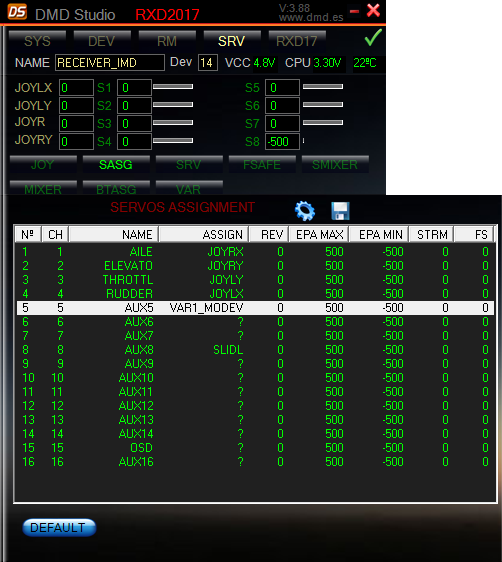Select the THROTTL servo row

(x=255, y=280)
